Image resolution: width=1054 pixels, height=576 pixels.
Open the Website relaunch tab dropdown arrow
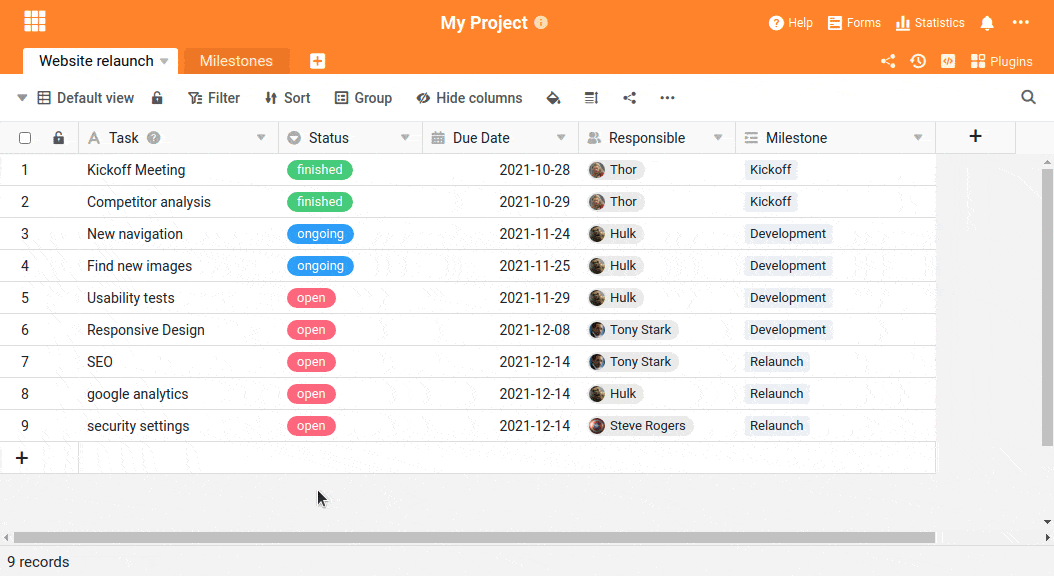click(x=164, y=61)
